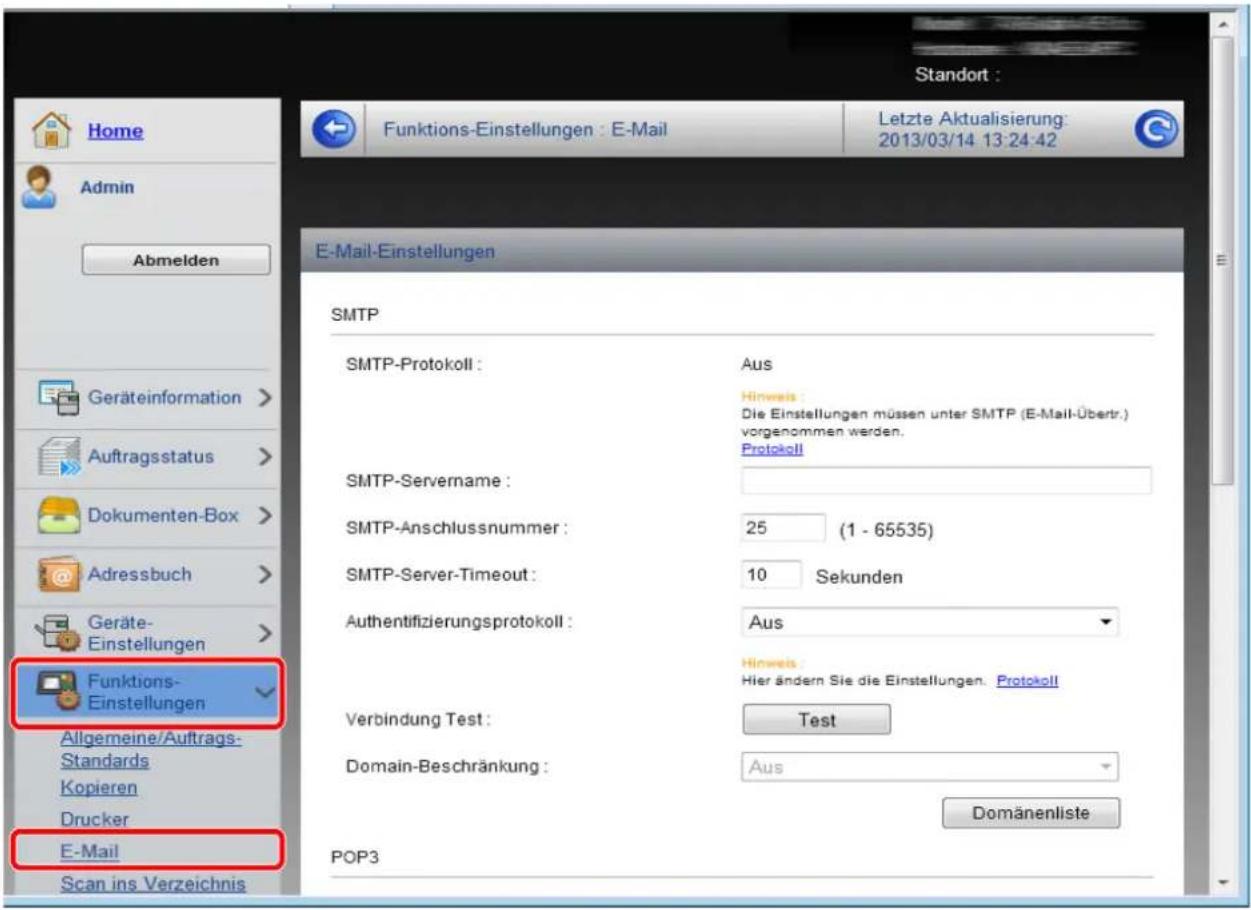Expand the Dokumenten-Box chevron
Screen dimensions: 1251x910
tap(264, 517)
